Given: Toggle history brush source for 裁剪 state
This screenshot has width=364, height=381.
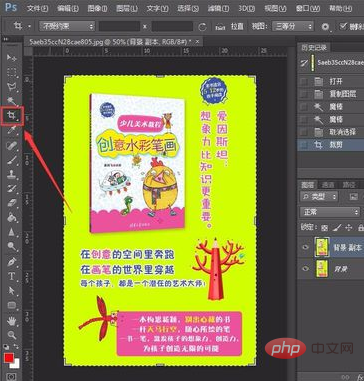Looking at the screenshot, I should coord(303,145).
